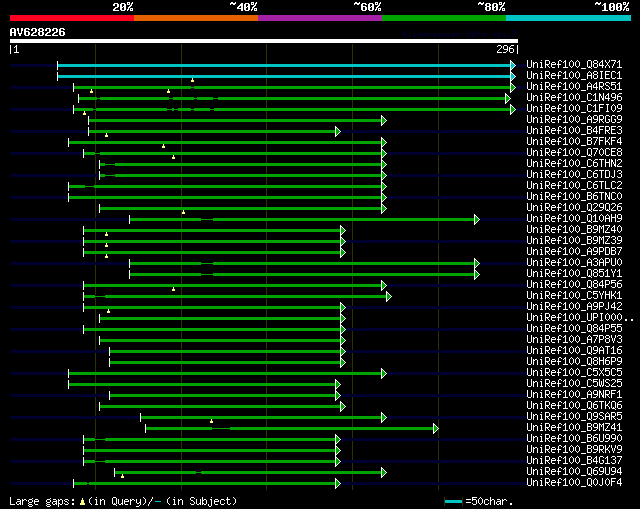The image size is (640, 509).
Task: Select the UniRef100_C5YHK1 hit name
Action: [x=574, y=296]
